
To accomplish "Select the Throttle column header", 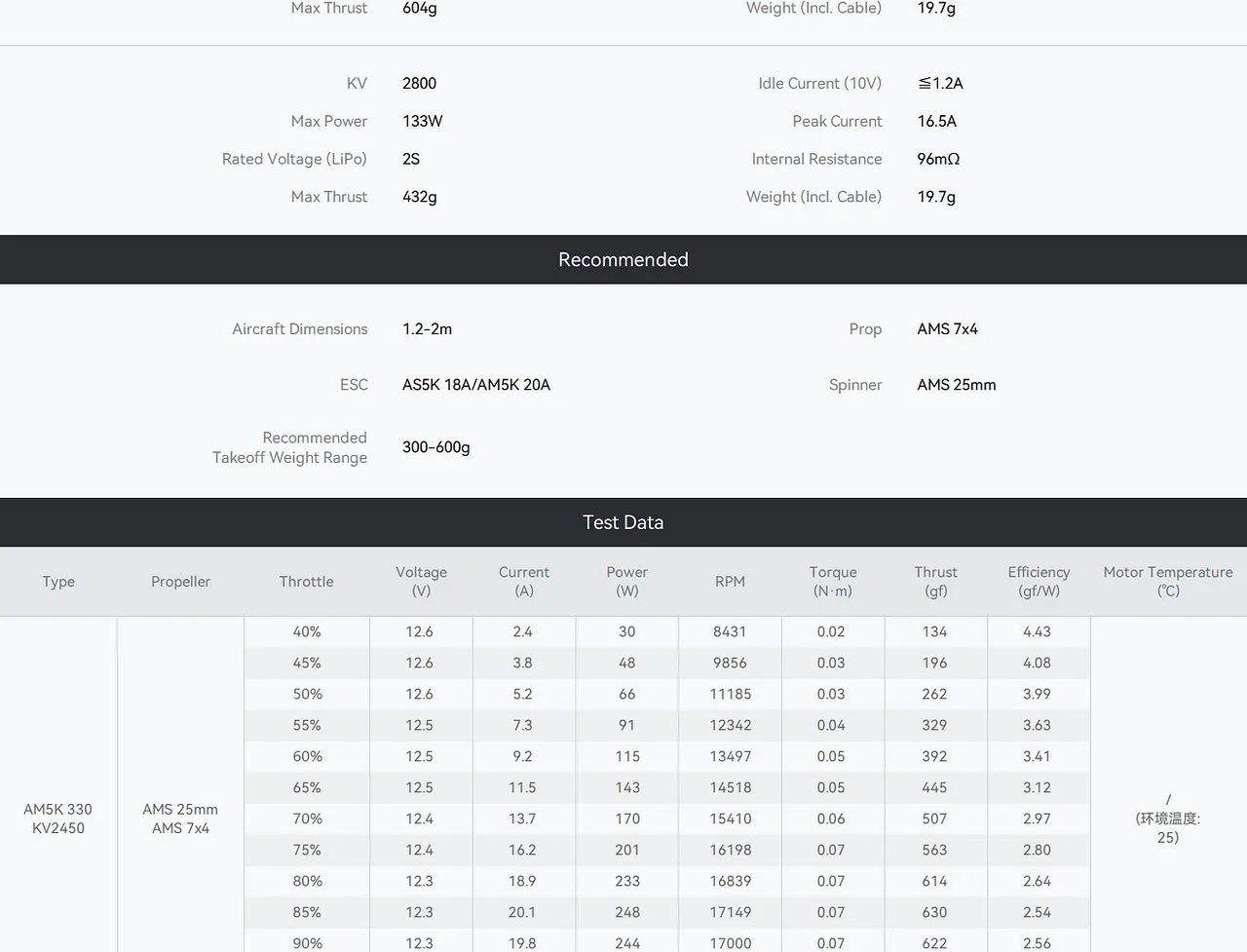I will 307,582.
